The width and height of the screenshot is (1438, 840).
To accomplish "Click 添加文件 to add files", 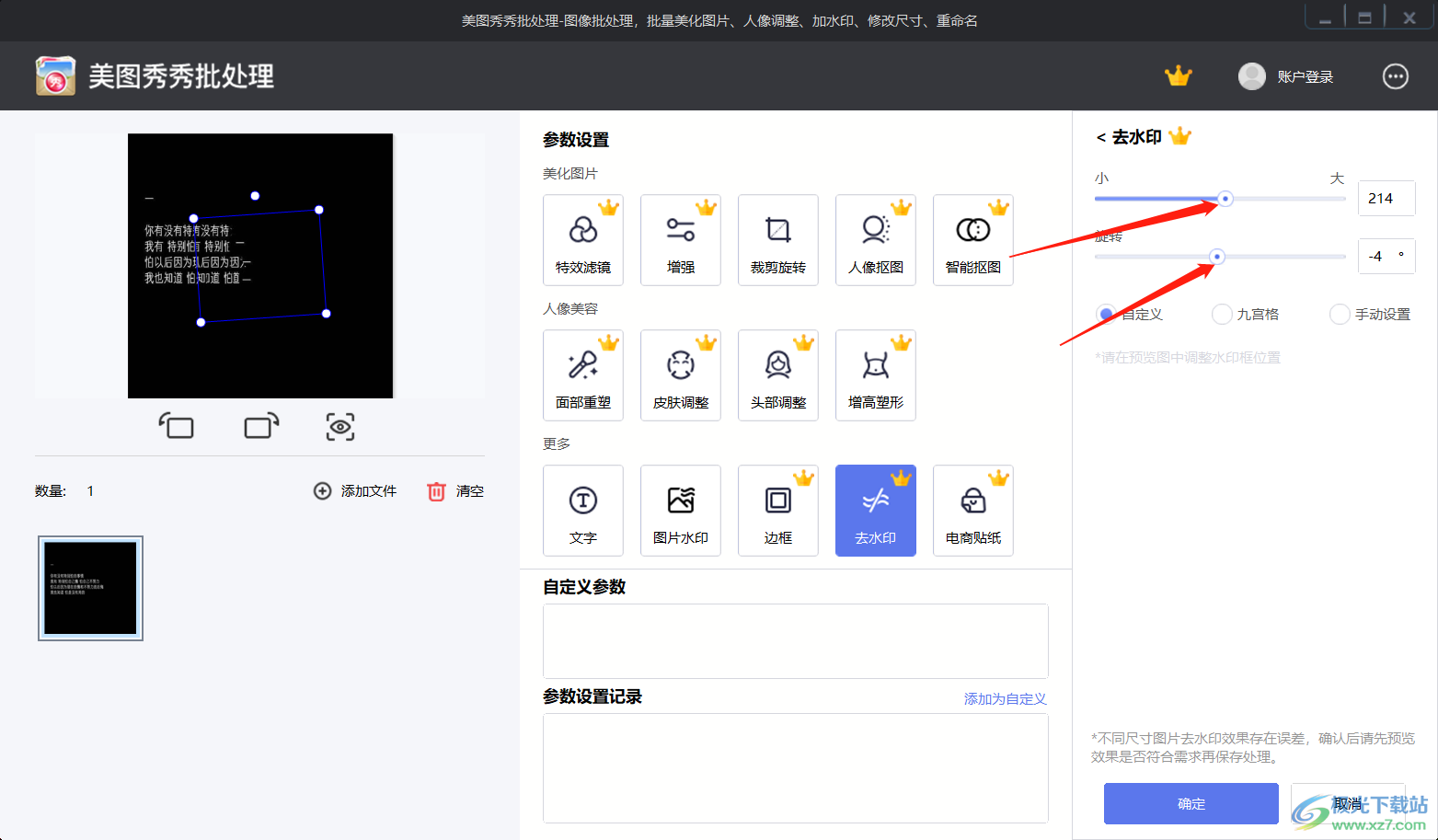I will [x=355, y=491].
